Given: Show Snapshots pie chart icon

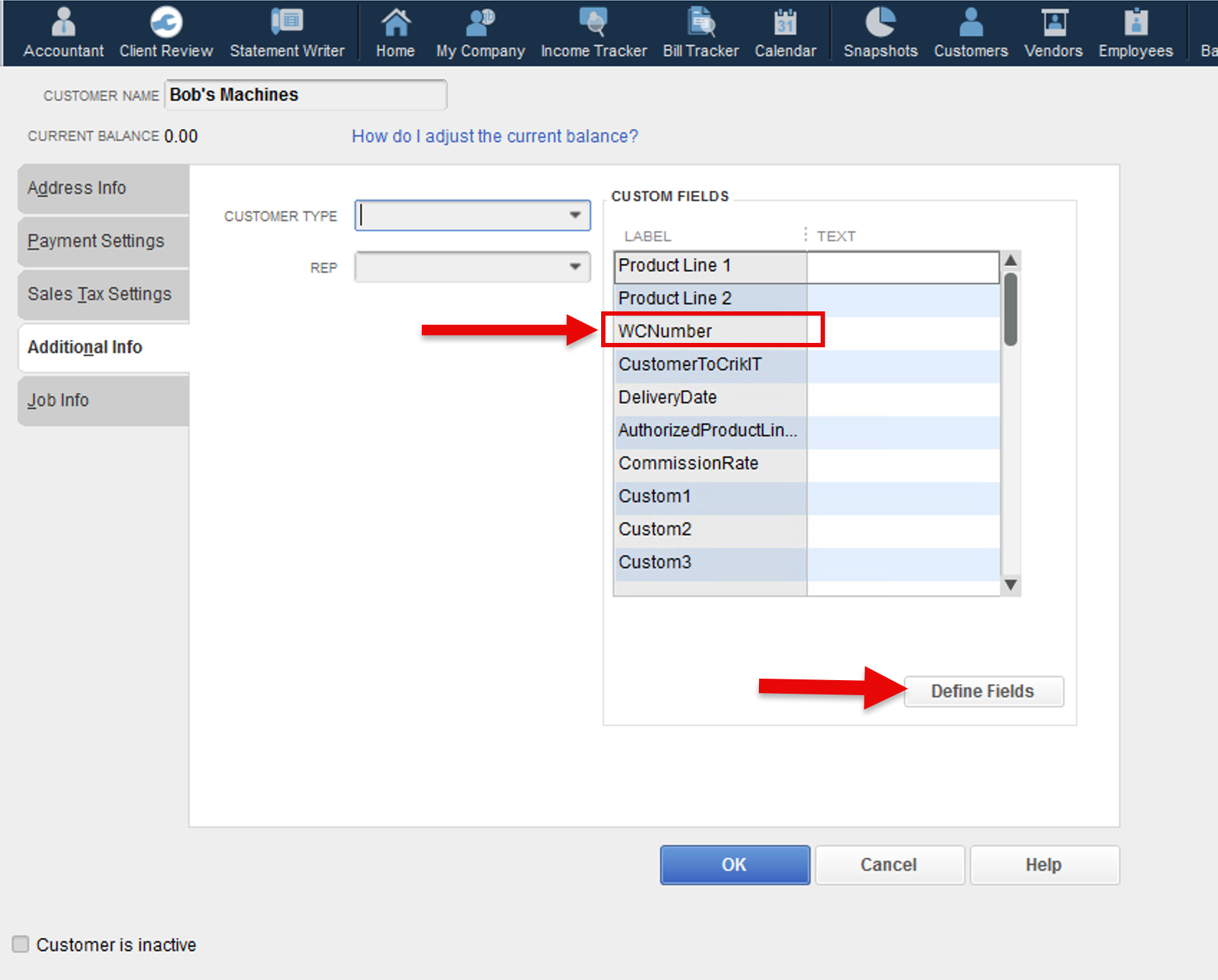Looking at the screenshot, I should [880, 32].
